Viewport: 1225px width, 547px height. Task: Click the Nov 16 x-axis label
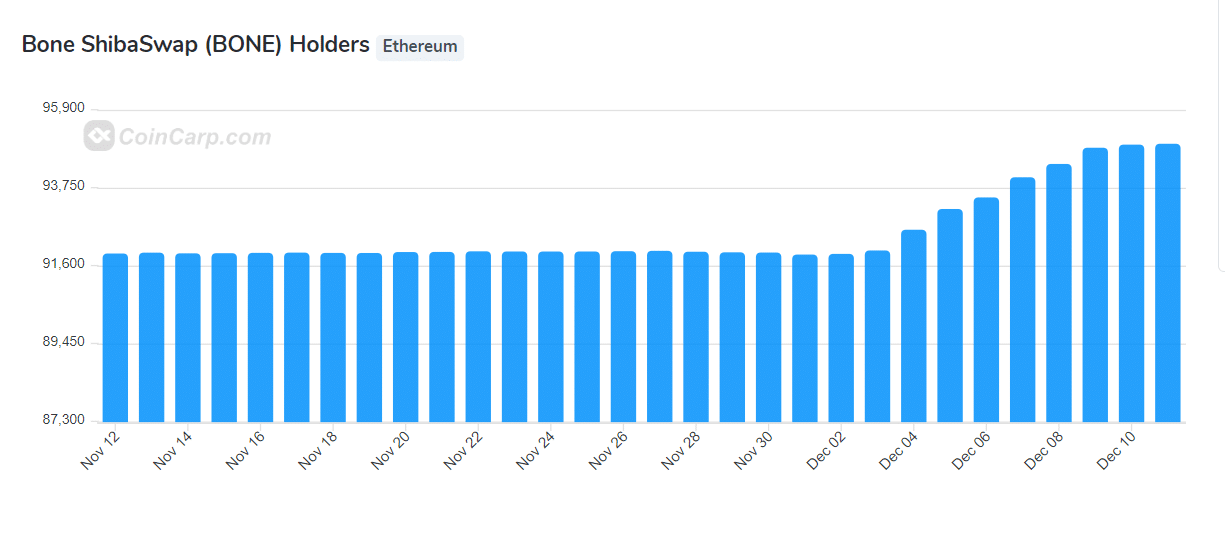coord(245,450)
